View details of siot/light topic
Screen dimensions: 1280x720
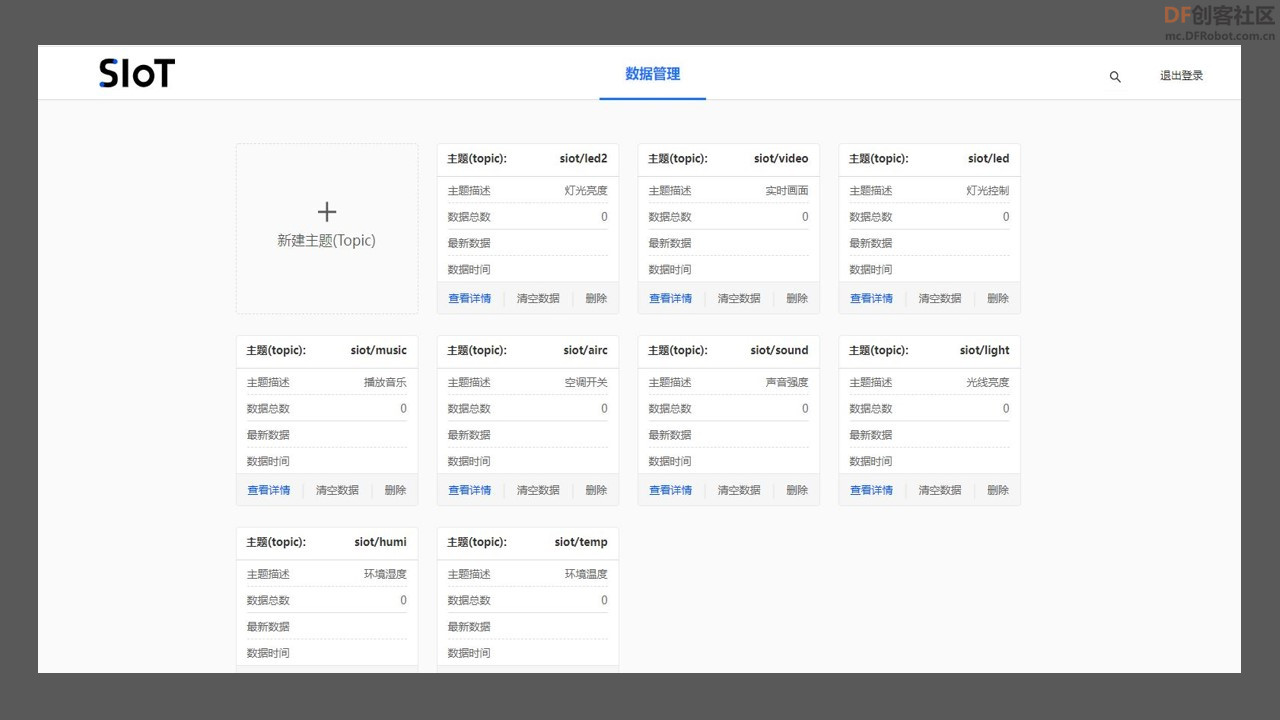tap(872, 490)
